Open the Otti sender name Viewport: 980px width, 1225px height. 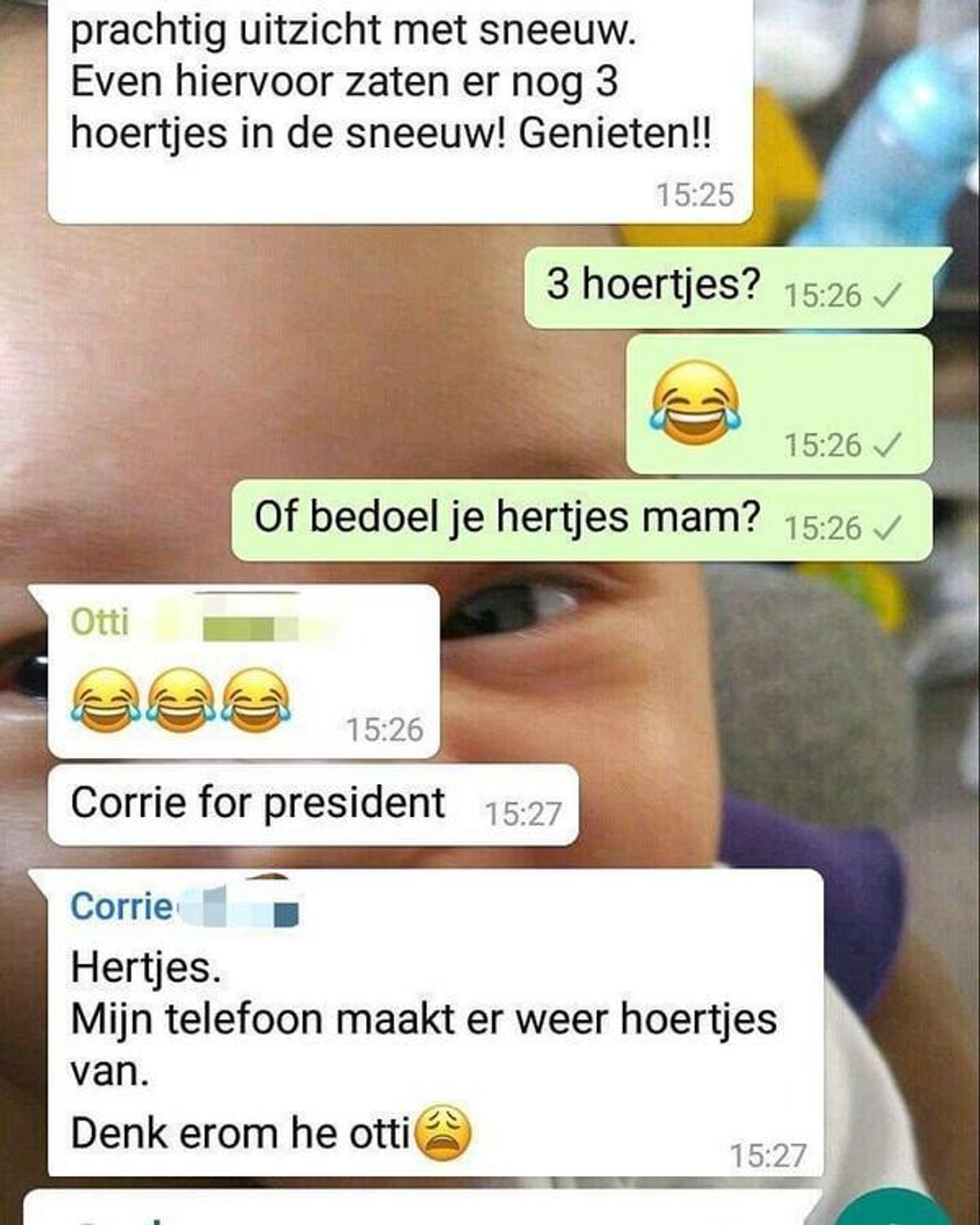tap(100, 622)
